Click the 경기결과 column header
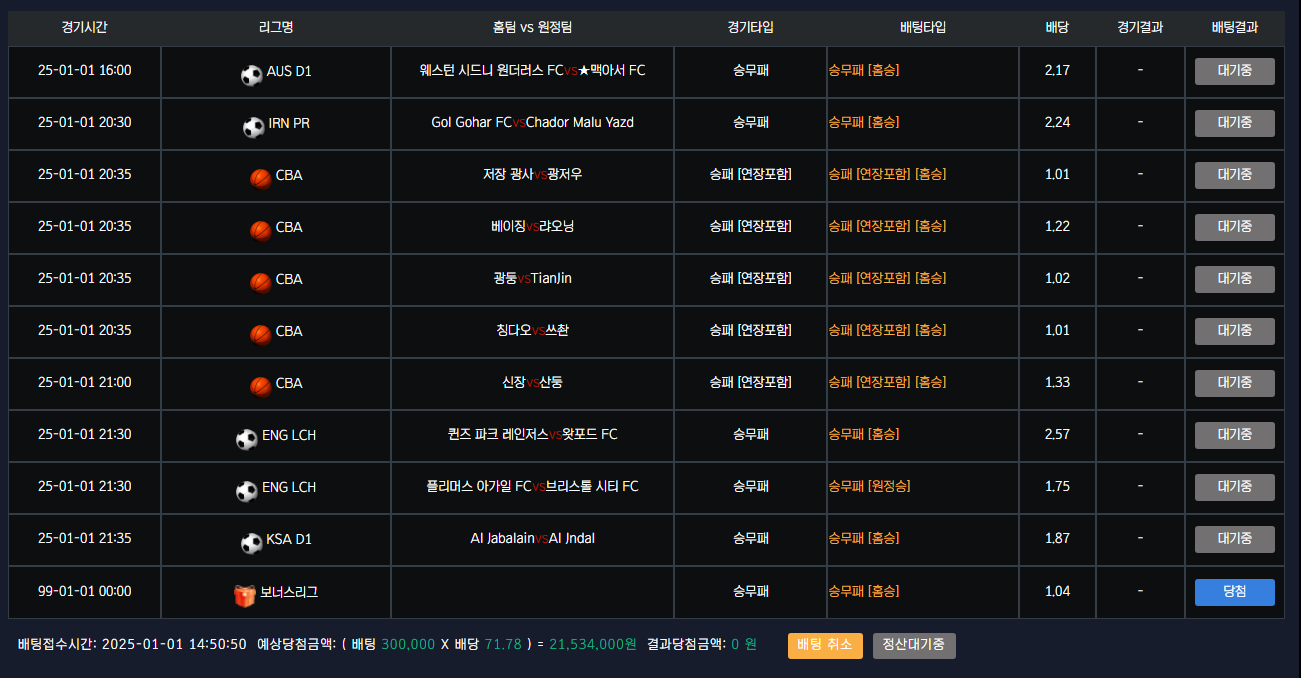1301x678 pixels. pyautogui.click(x=1140, y=28)
